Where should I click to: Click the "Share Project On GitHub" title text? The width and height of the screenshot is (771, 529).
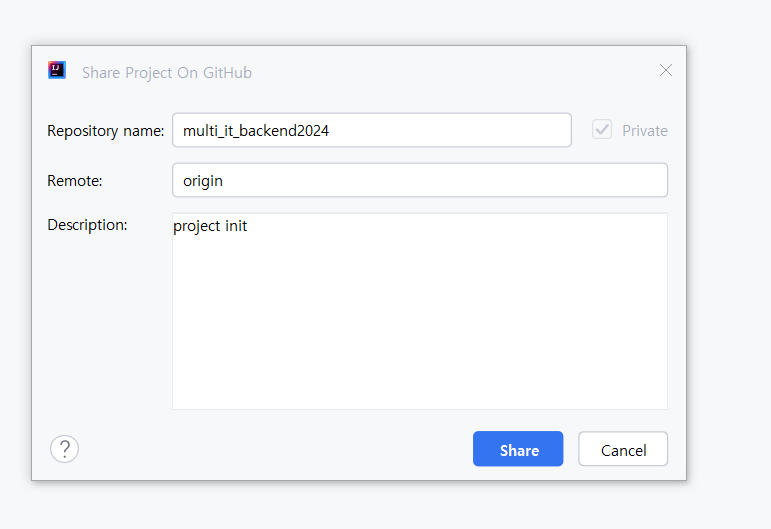[x=167, y=73]
